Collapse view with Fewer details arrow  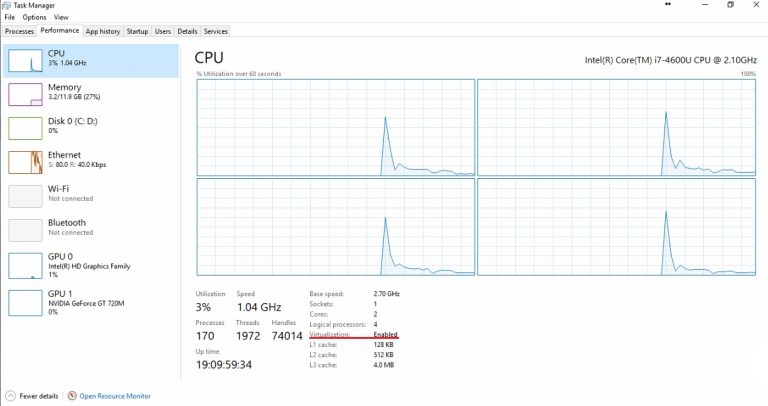10,396
